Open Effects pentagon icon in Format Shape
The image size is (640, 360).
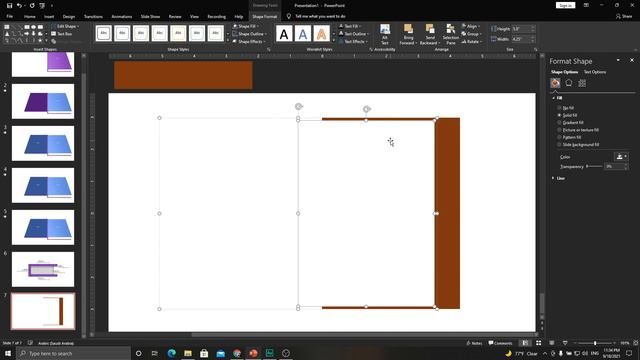(x=569, y=83)
